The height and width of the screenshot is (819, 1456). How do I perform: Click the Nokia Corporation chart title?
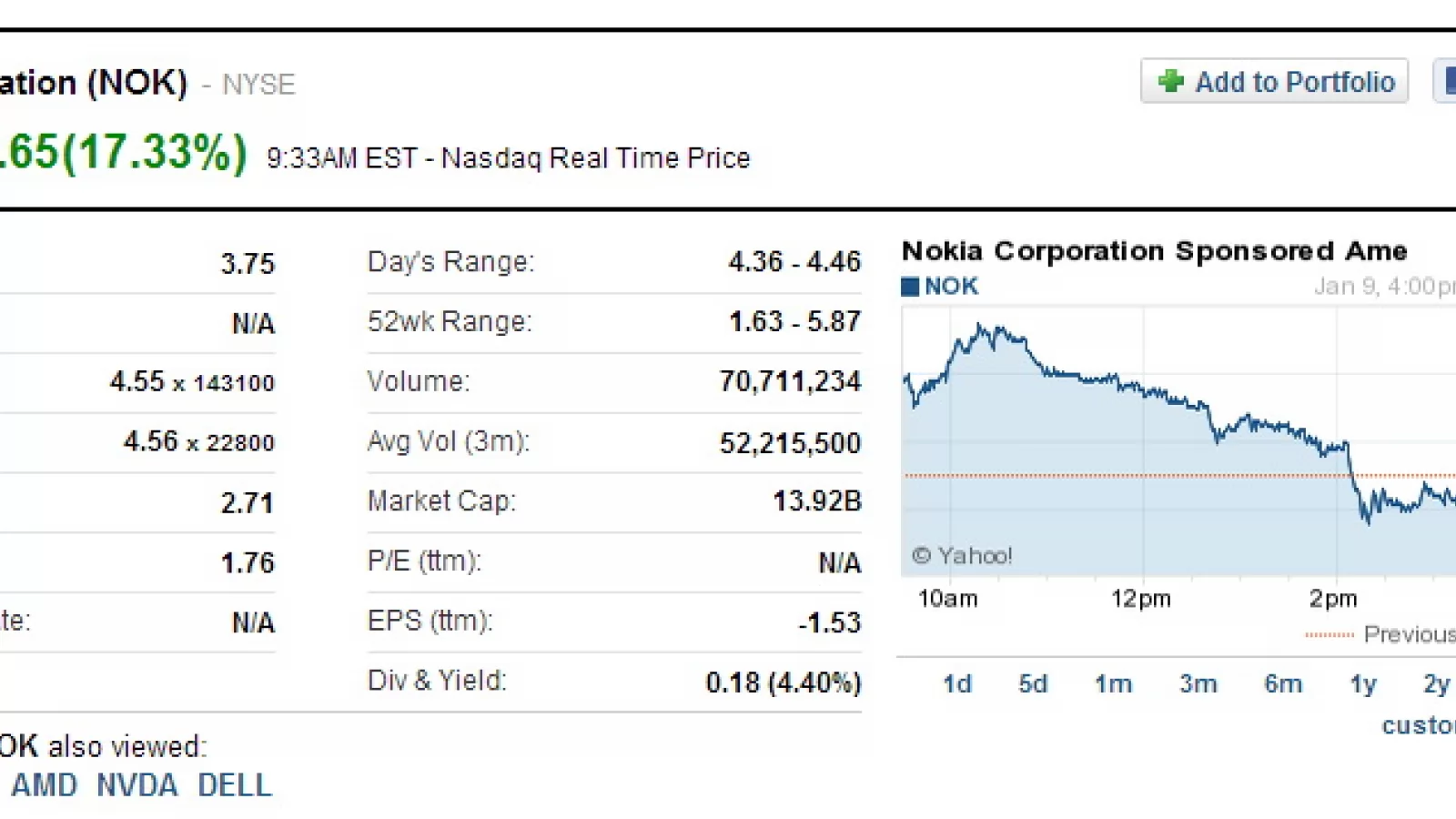click(1154, 250)
